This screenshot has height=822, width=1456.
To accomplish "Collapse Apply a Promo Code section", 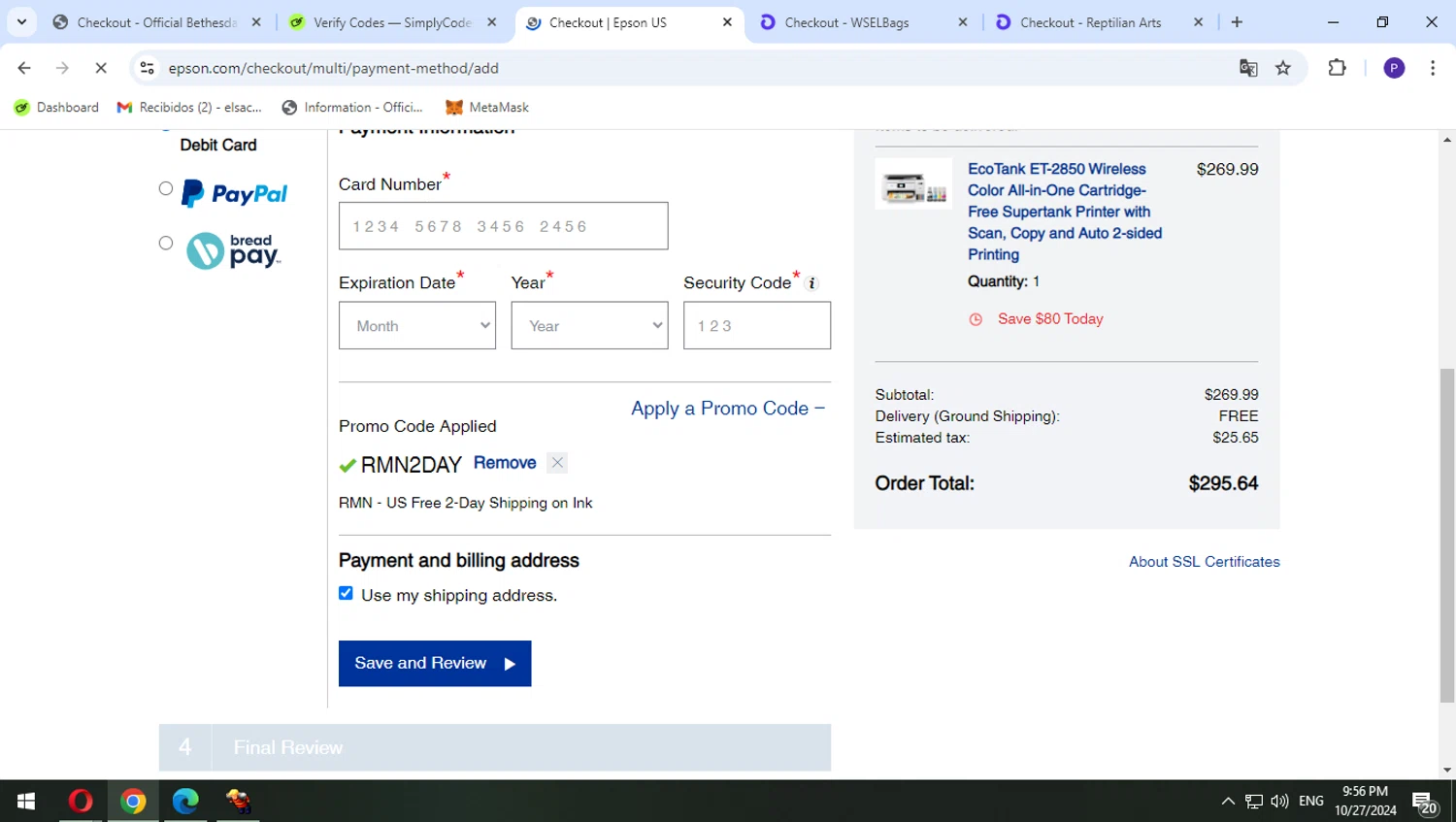I will [728, 409].
